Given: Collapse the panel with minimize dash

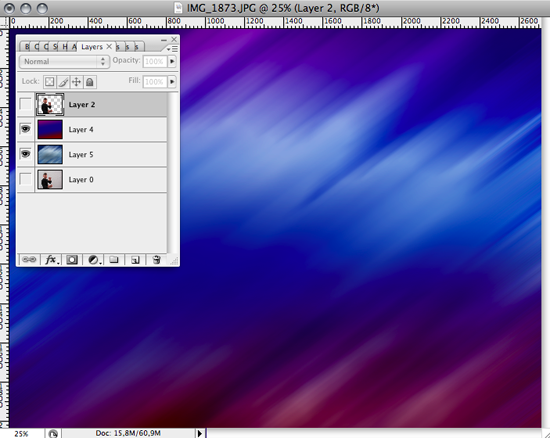Looking at the screenshot, I should 164,40.
